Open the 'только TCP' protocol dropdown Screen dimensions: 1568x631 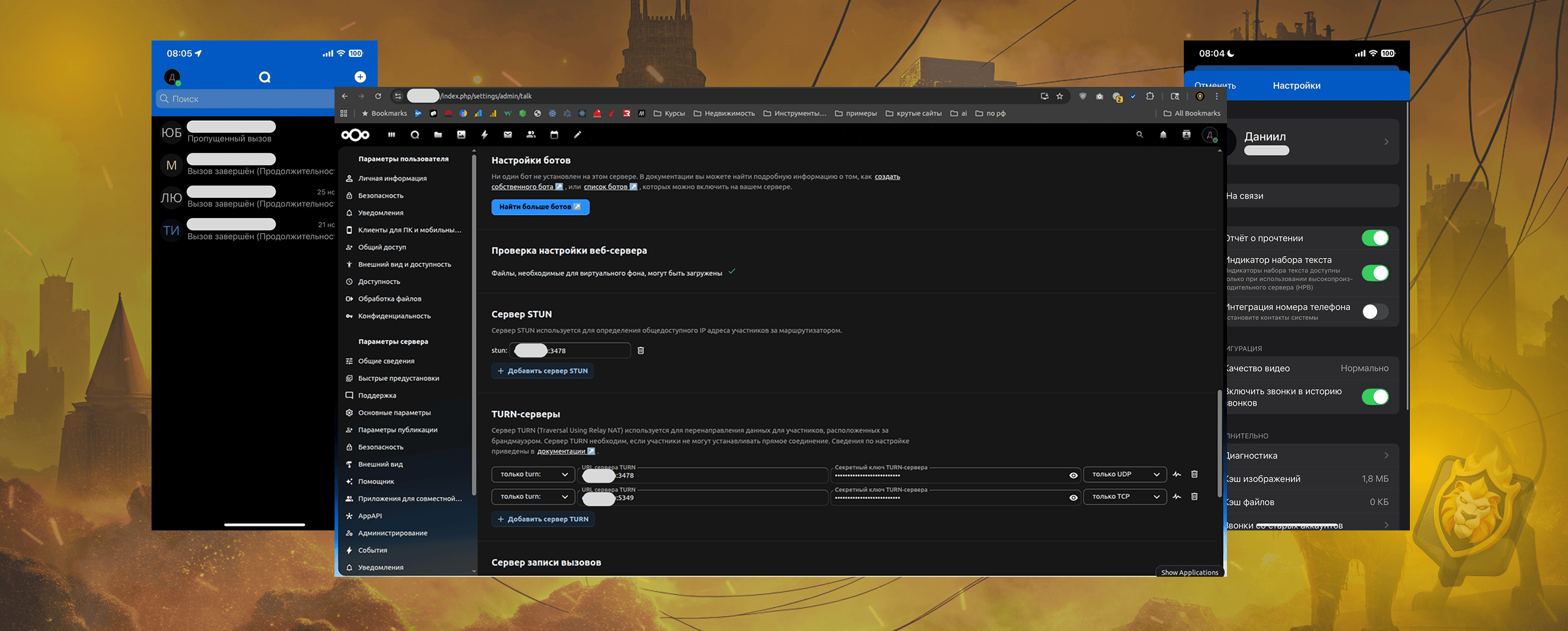click(x=1125, y=497)
